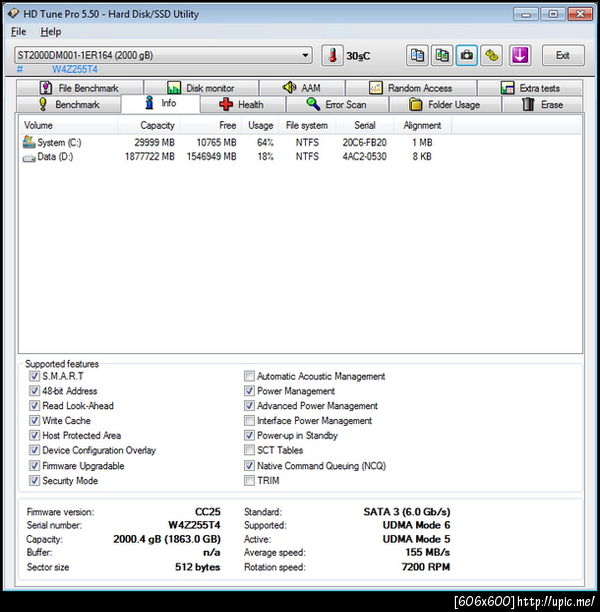Select the Info tab
Screen dimensions: 600x612
pos(160,103)
